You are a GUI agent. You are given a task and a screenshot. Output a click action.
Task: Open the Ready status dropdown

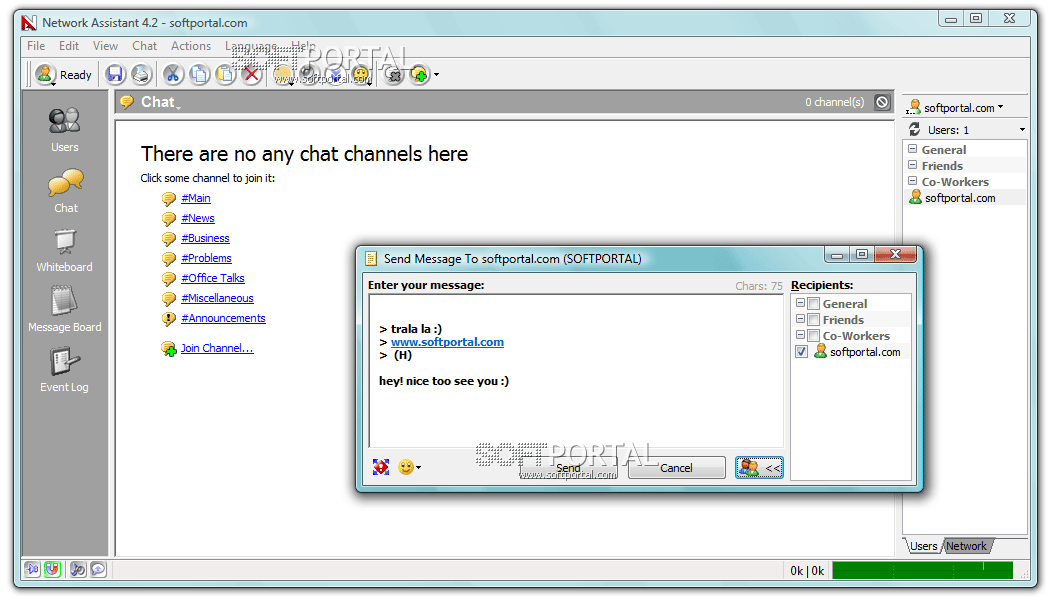[x=63, y=74]
